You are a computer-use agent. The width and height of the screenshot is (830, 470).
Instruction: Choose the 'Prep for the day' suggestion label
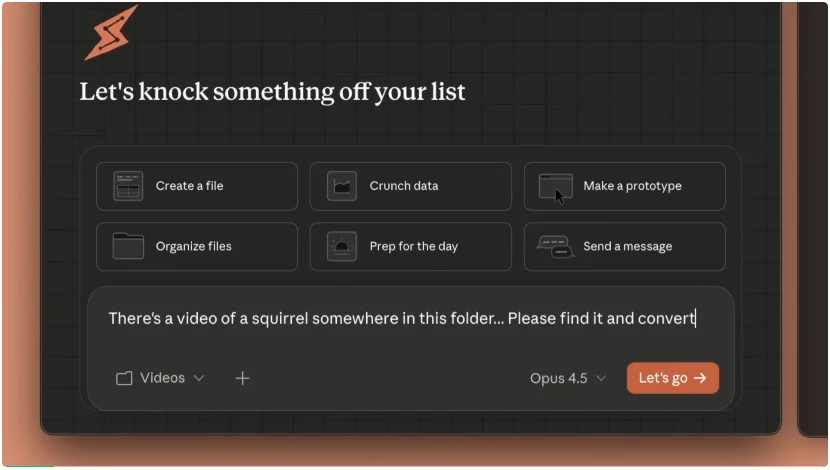pyautogui.click(x=413, y=246)
